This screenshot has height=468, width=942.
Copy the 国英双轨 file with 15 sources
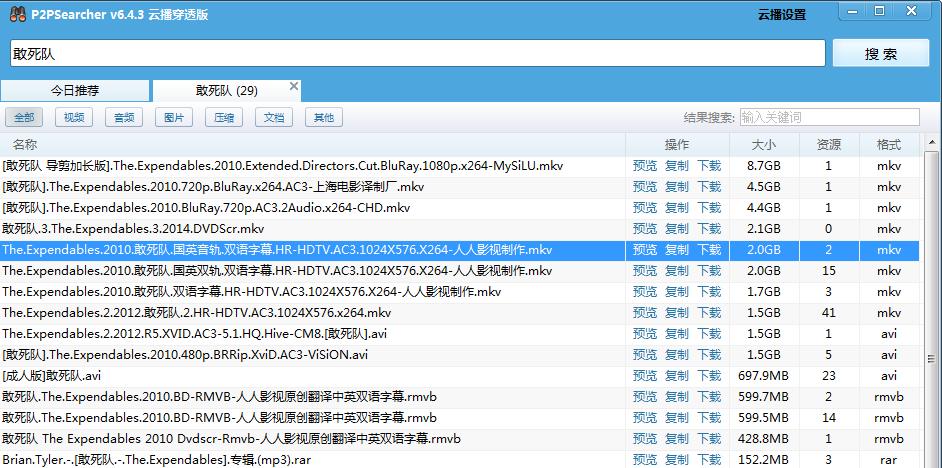point(677,271)
